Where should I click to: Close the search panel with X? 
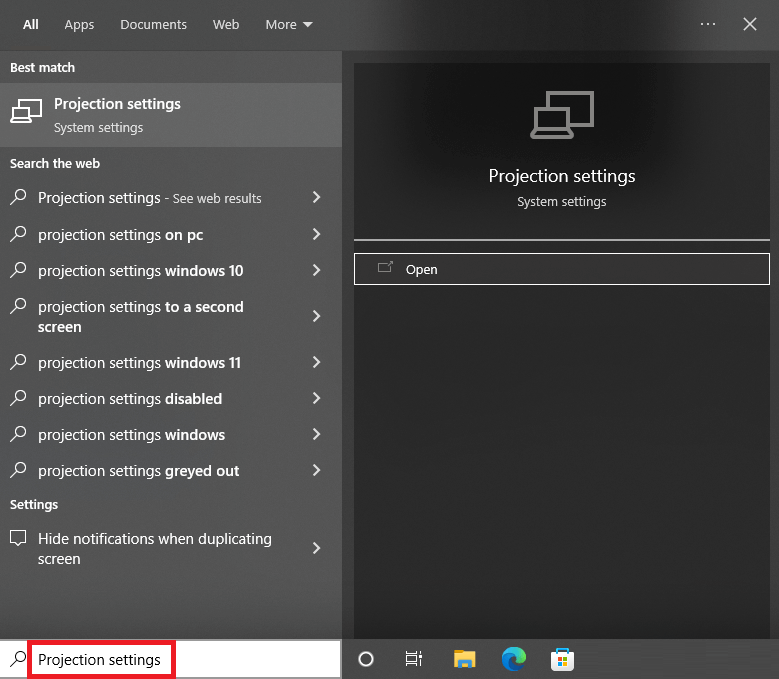coord(750,24)
